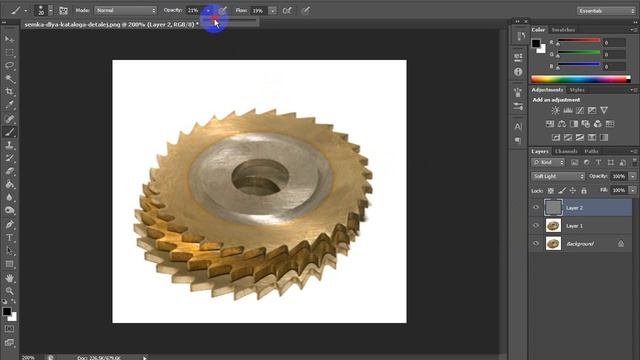Switch to the Paths tab
The height and width of the screenshot is (360, 640).
pos(591,151)
